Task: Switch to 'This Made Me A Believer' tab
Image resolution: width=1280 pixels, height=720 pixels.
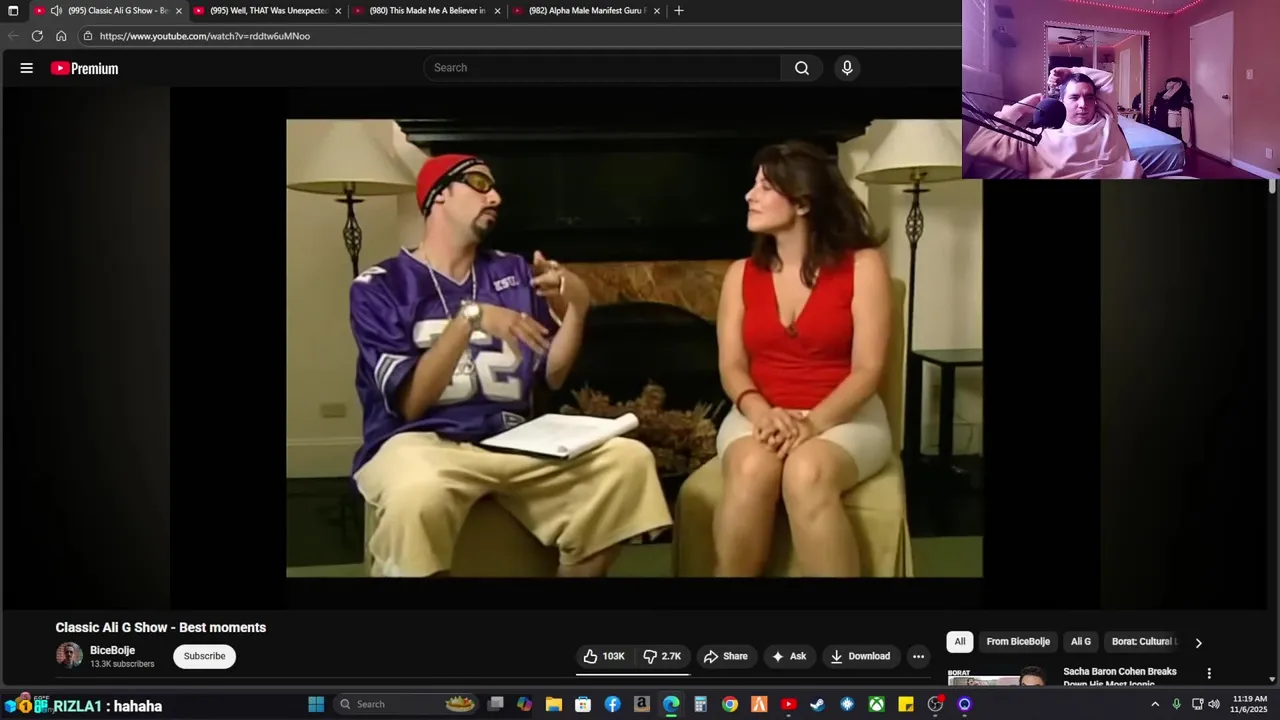Action: 428,11
